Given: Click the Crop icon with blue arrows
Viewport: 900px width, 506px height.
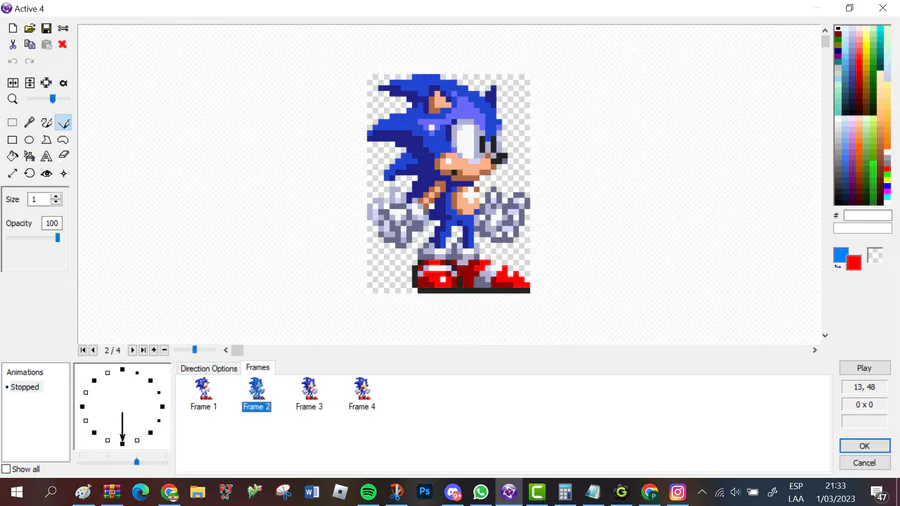Looking at the screenshot, I should [46, 83].
